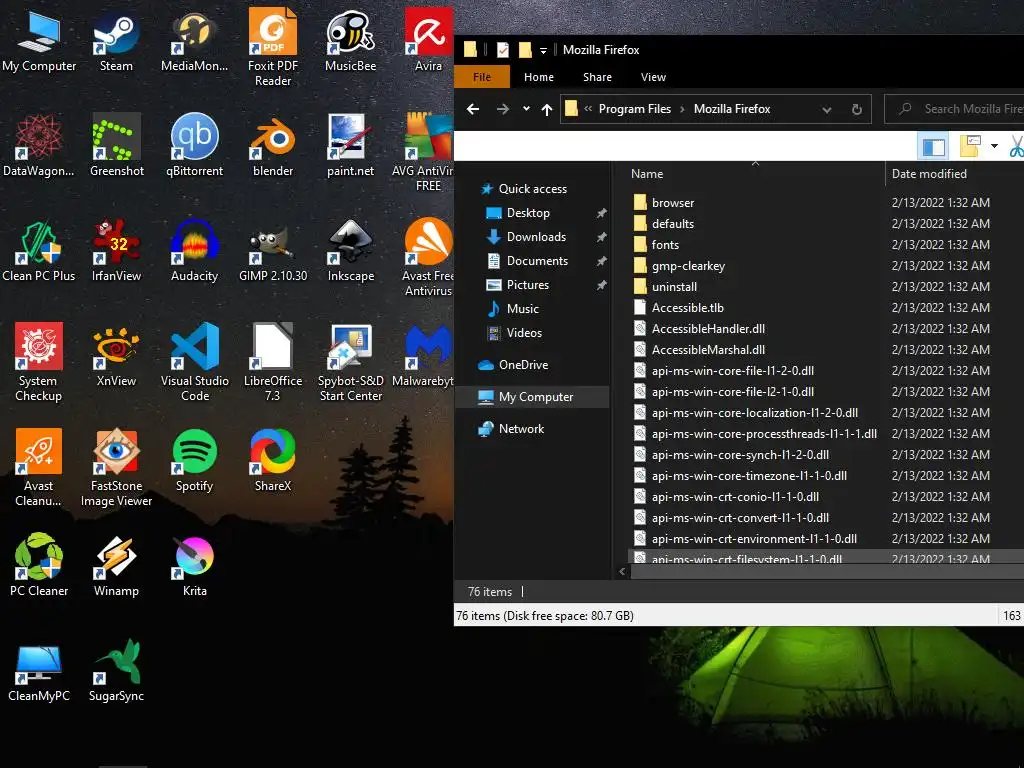Select the Spybot-S&D Start Center icon
The width and height of the screenshot is (1024, 768).
pyautogui.click(x=350, y=362)
